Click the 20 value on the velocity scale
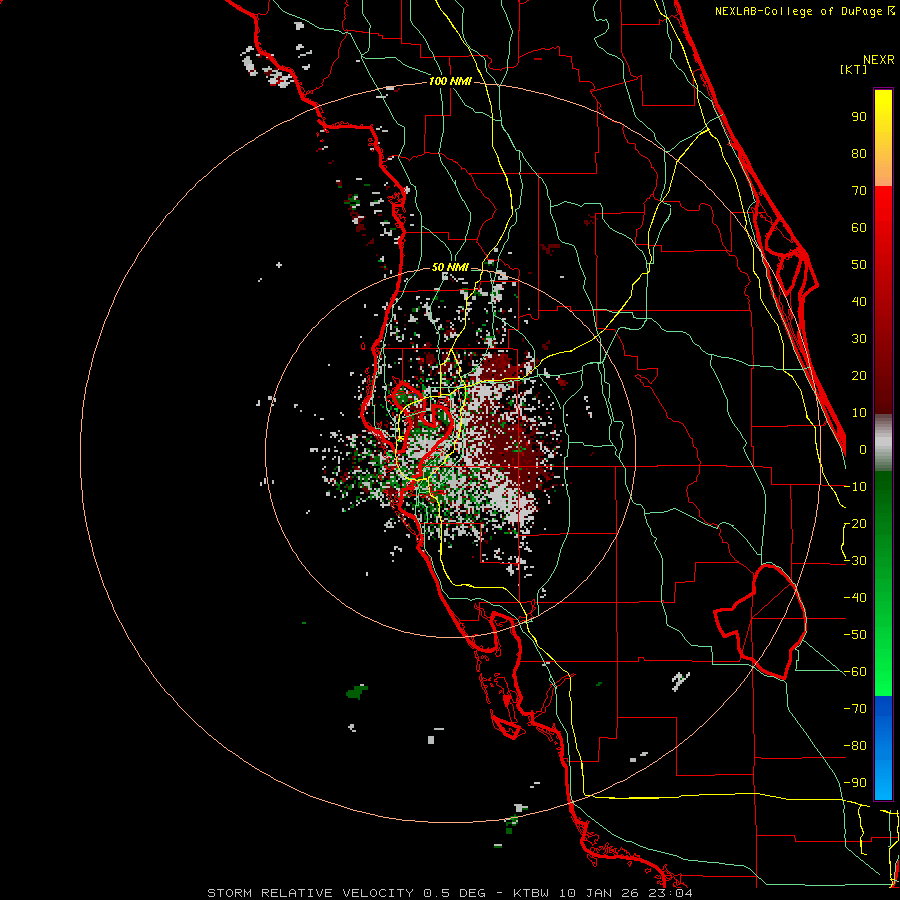 tap(859, 376)
